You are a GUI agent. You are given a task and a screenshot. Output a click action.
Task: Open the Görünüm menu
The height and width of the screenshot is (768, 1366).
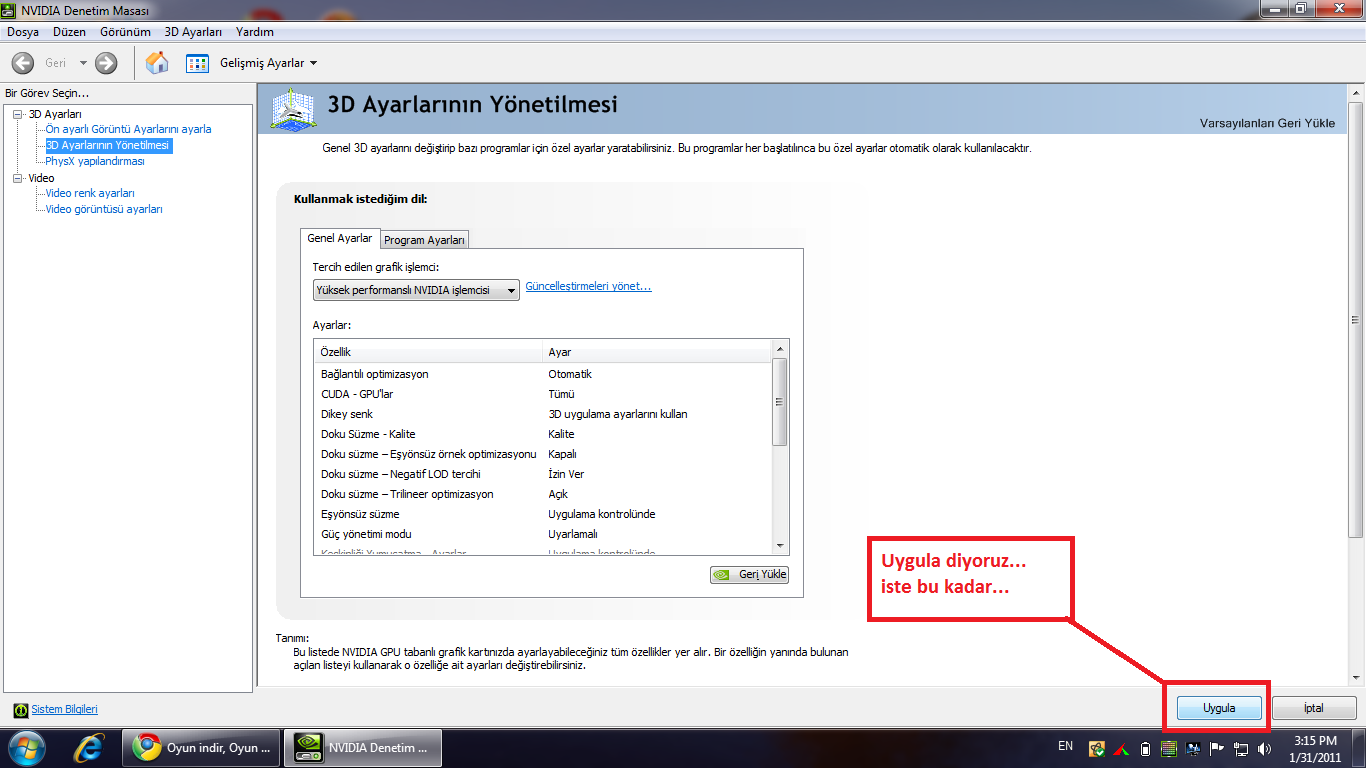tap(125, 32)
